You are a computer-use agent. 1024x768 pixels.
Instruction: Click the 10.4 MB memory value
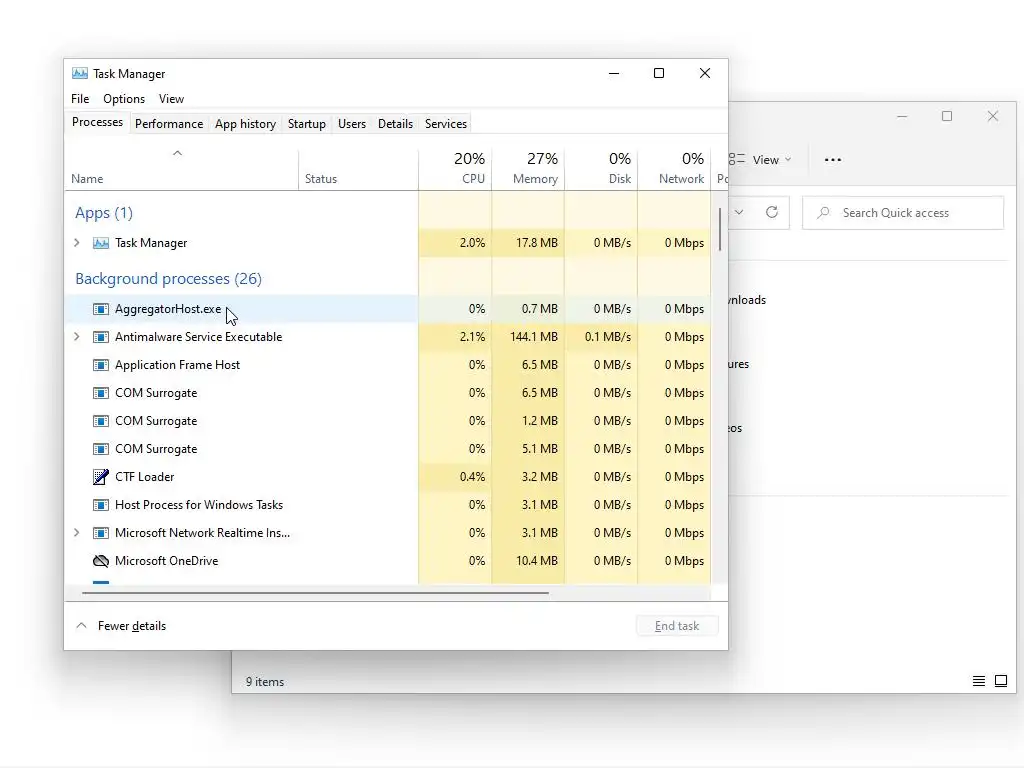(537, 561)
